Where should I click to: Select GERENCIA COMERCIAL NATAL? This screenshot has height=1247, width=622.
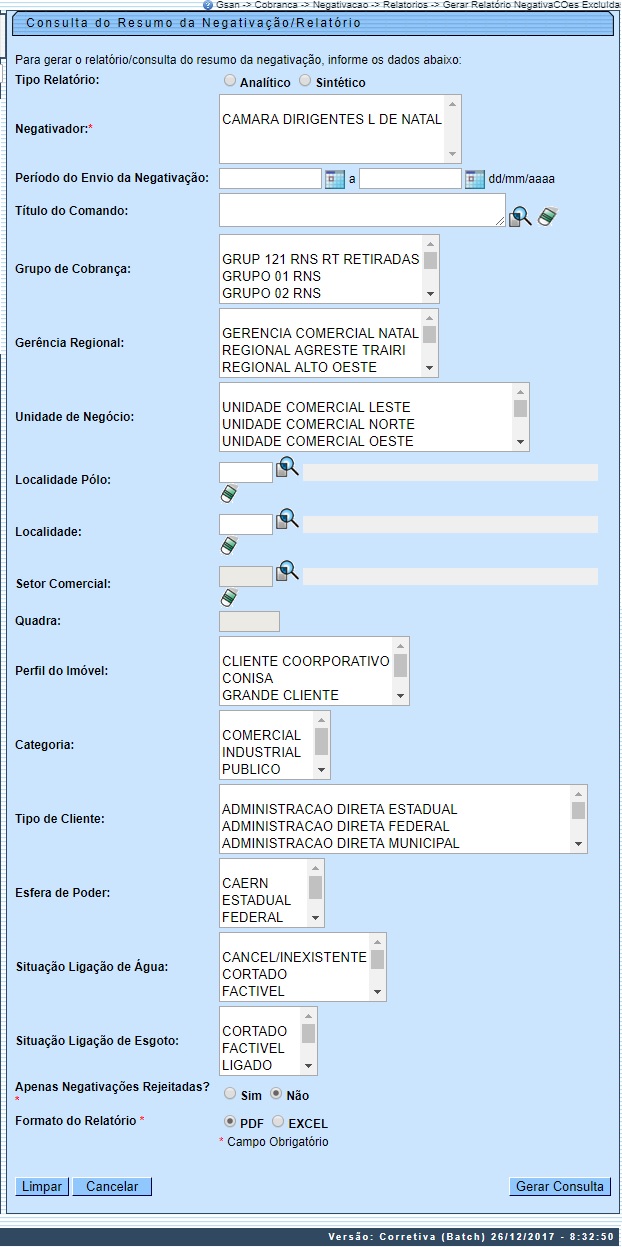click(320, 333)
